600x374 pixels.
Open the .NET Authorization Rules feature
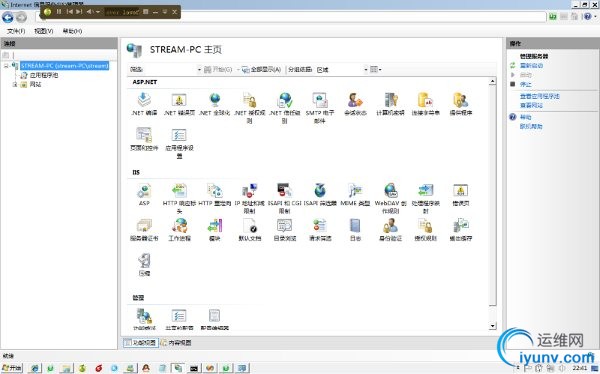[249, 100]
